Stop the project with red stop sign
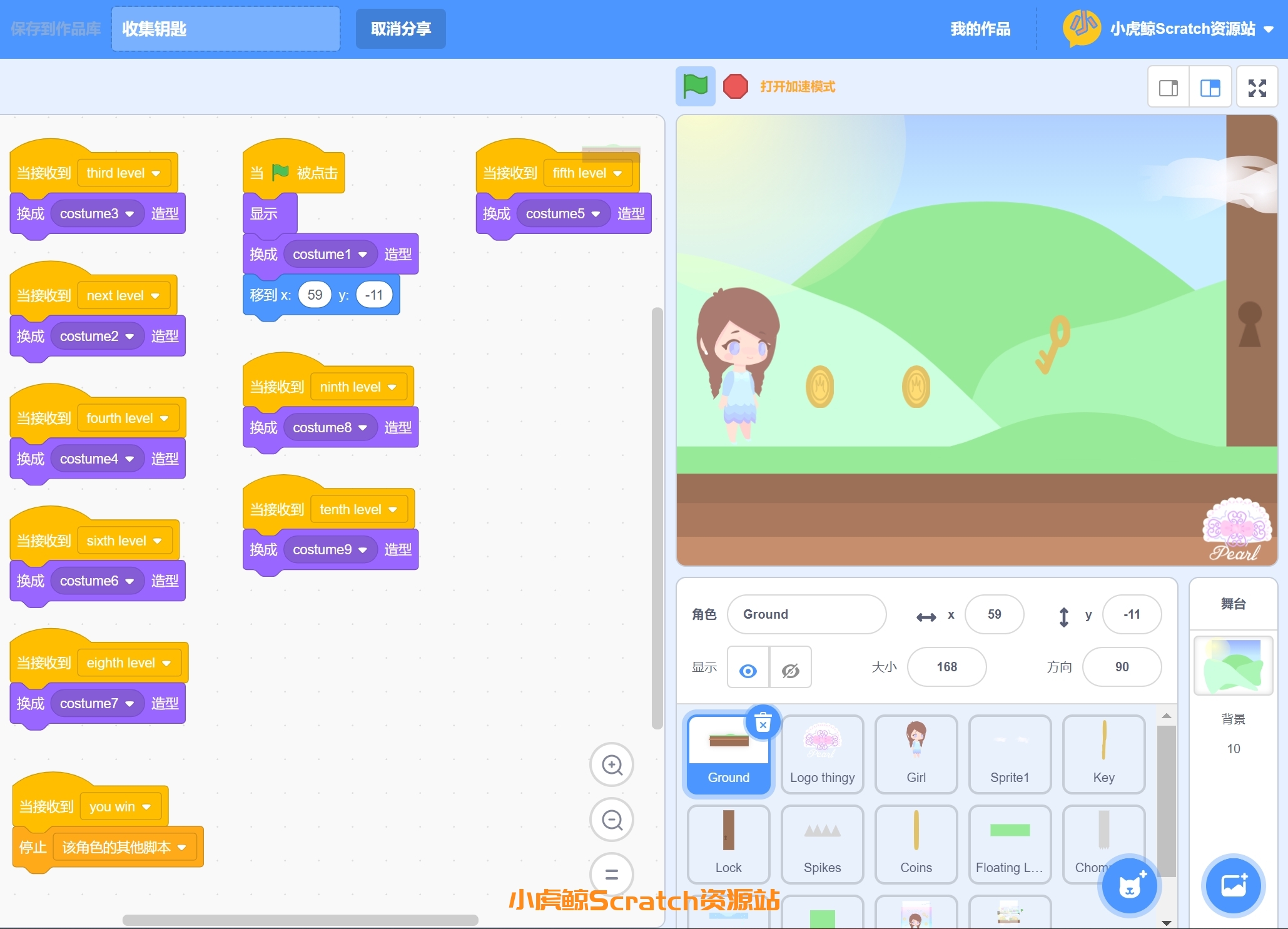This screenshot has width=1288, height=929. coord(735,86)
